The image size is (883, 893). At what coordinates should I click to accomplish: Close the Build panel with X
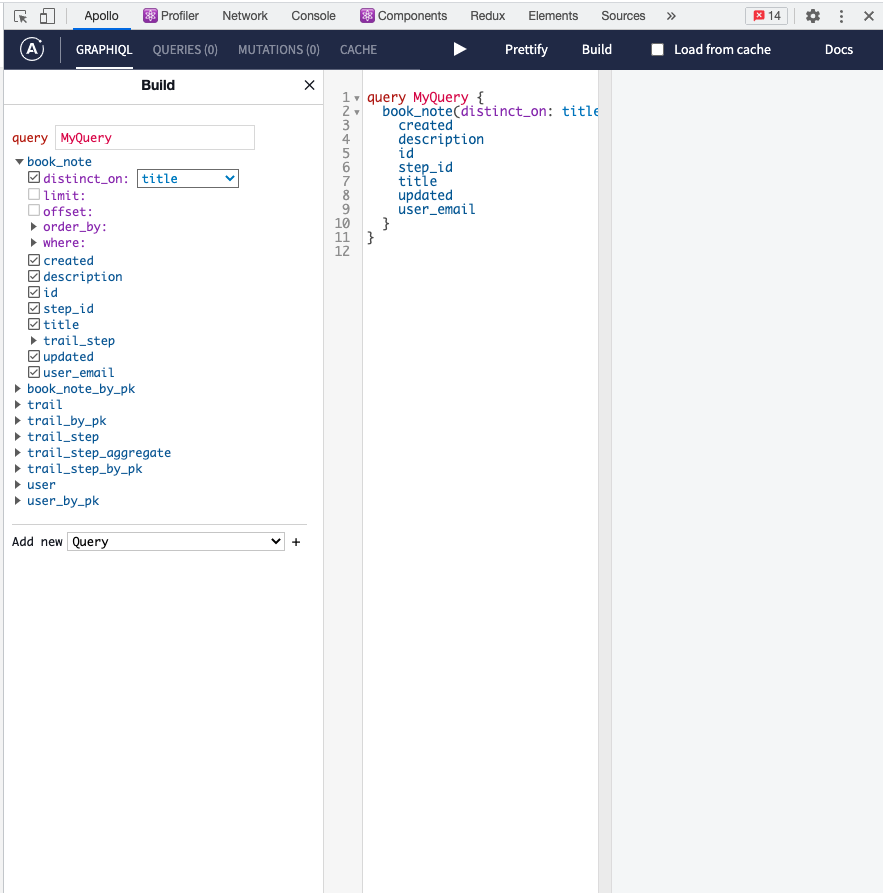[309, 86]
